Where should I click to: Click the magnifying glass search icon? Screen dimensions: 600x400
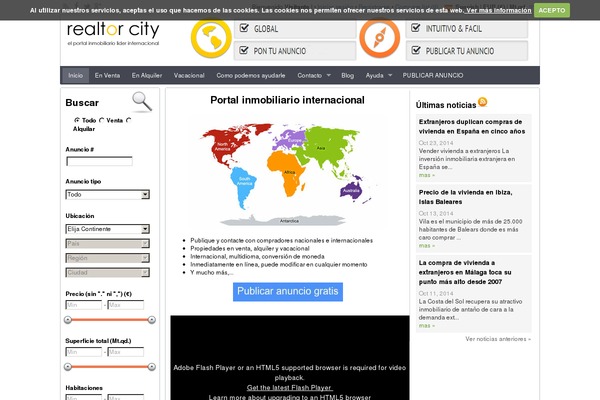pyautogui.click(x=142, y=101)
